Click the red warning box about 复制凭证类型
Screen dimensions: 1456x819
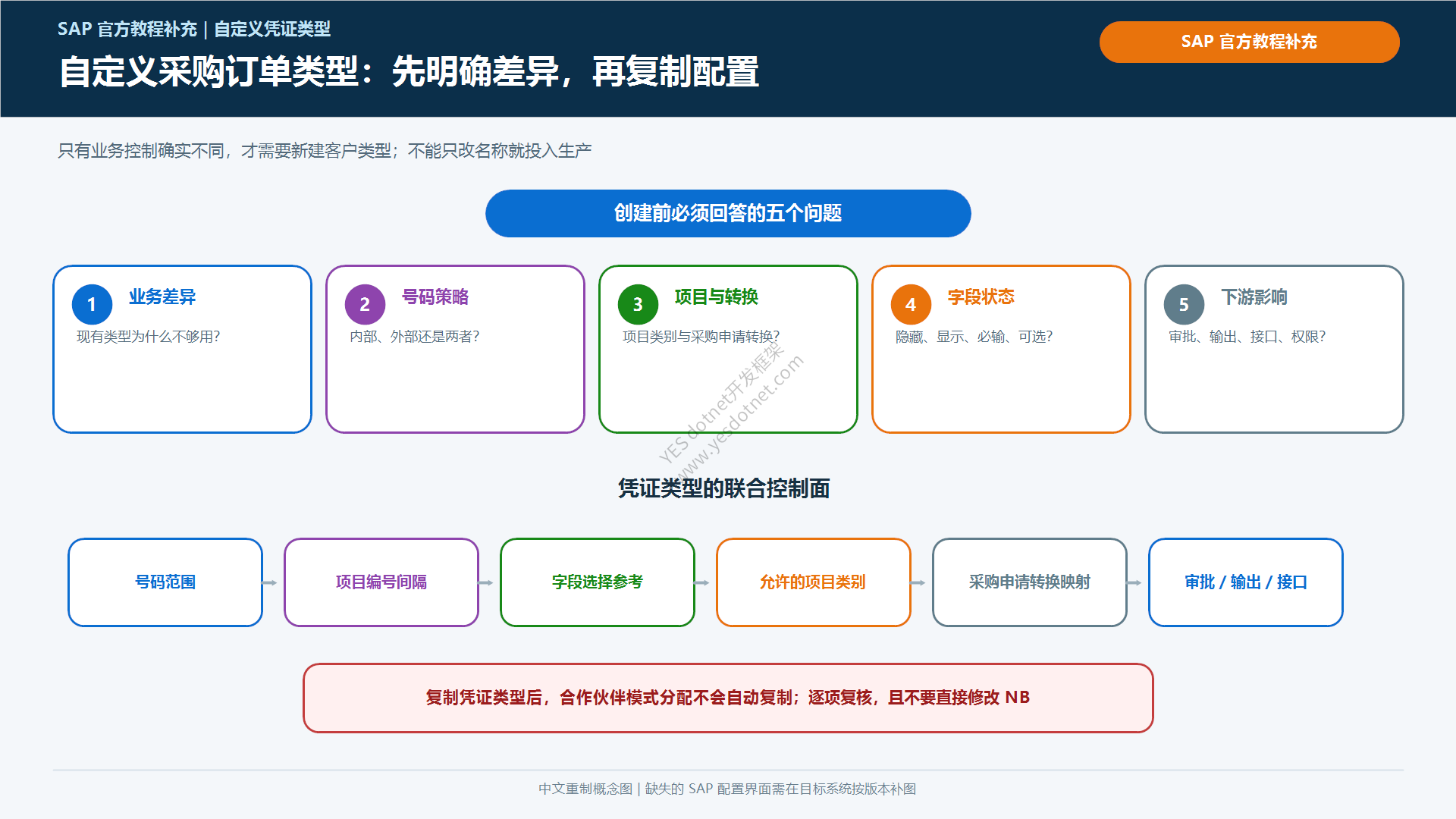pyautogui.click(x=728, y=698)
